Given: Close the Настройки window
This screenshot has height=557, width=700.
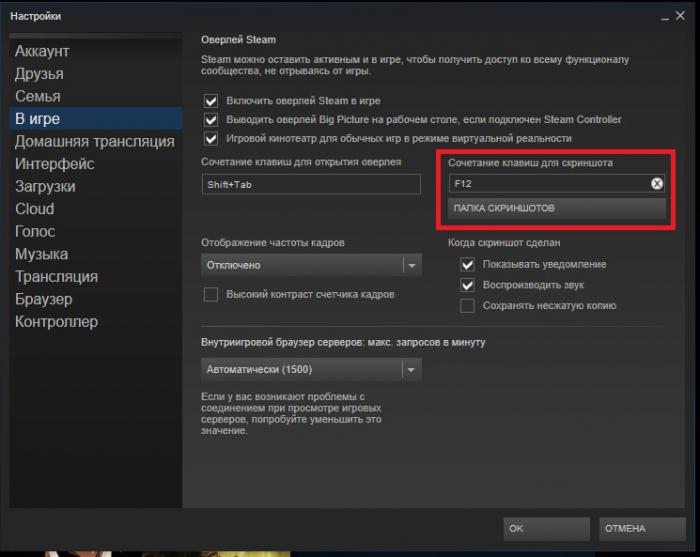Looking at the screenshot, I should [680, 16].
